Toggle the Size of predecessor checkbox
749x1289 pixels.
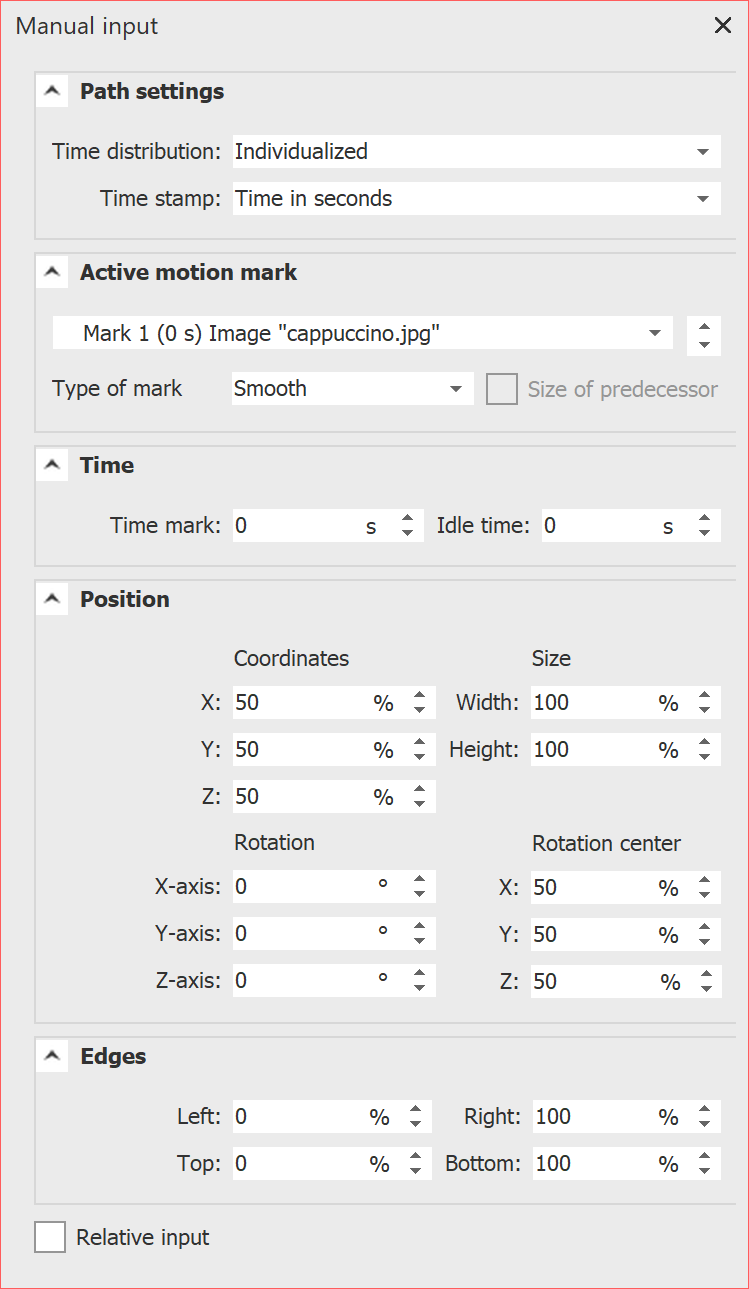click(x=502, y=388)
